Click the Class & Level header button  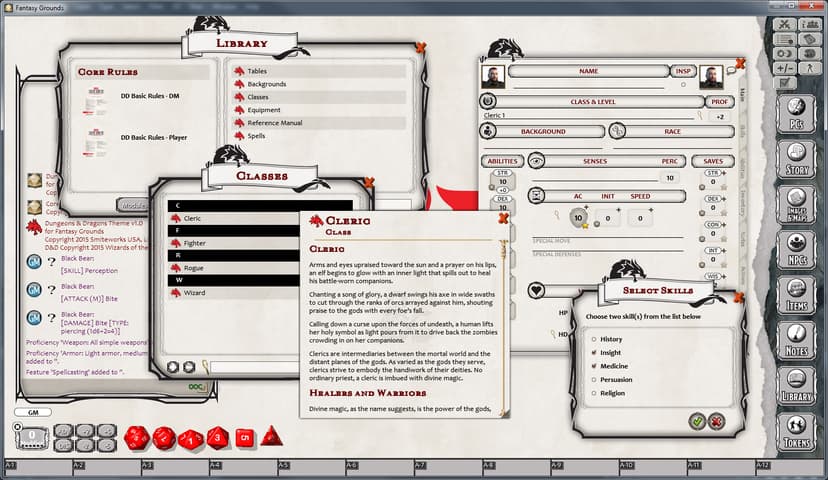[593, 101]
